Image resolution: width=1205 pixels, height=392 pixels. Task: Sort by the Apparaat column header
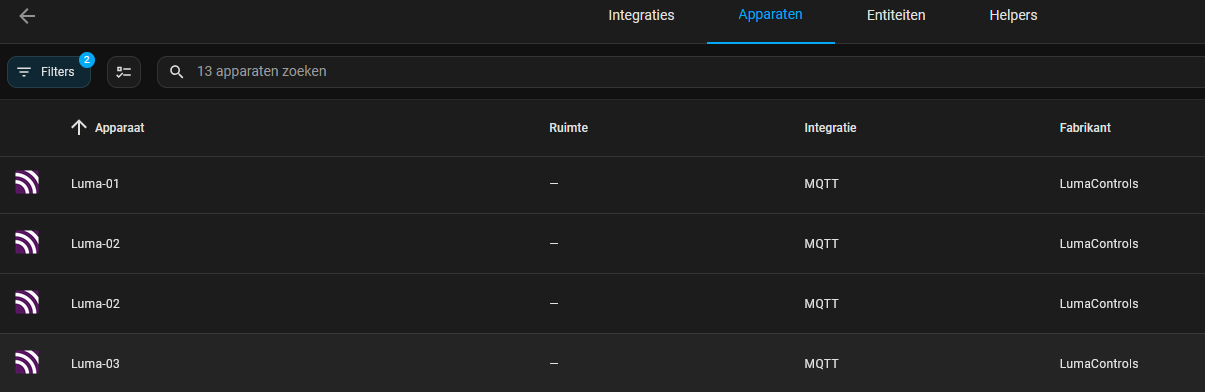pos(120,128)
